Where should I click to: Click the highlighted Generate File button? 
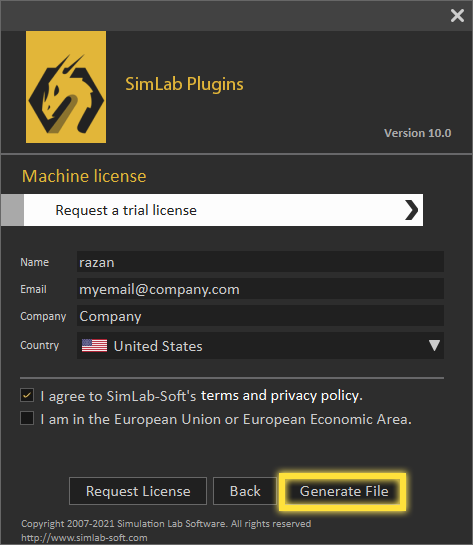(343, 491)
